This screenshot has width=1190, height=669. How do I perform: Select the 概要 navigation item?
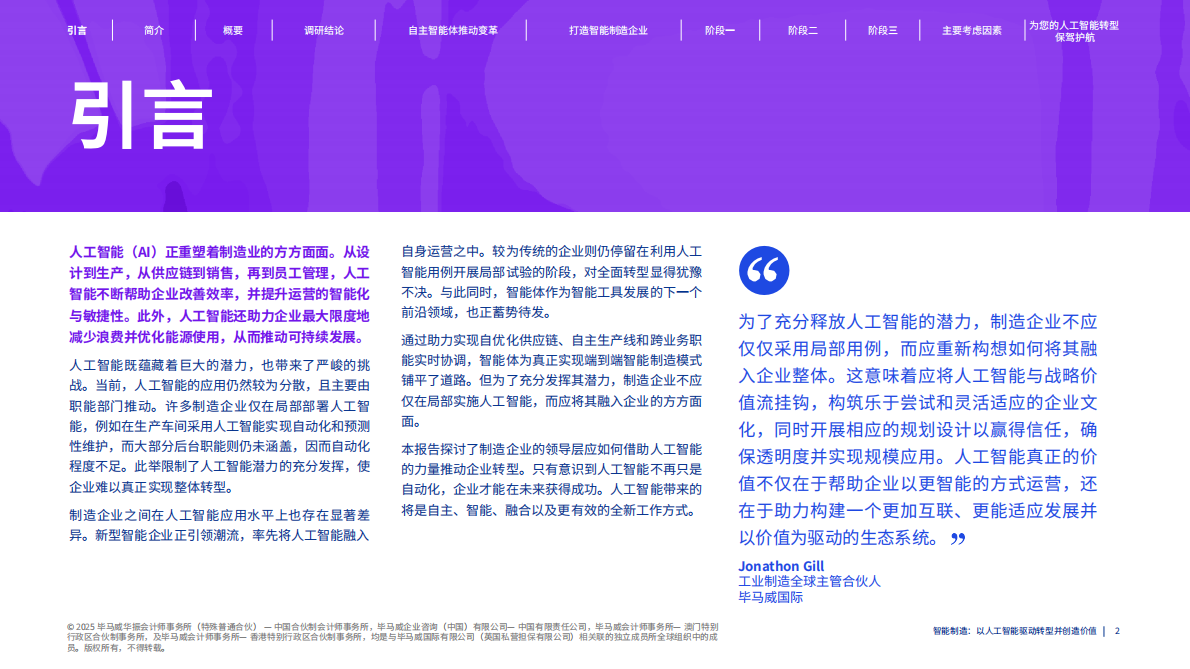233,30
